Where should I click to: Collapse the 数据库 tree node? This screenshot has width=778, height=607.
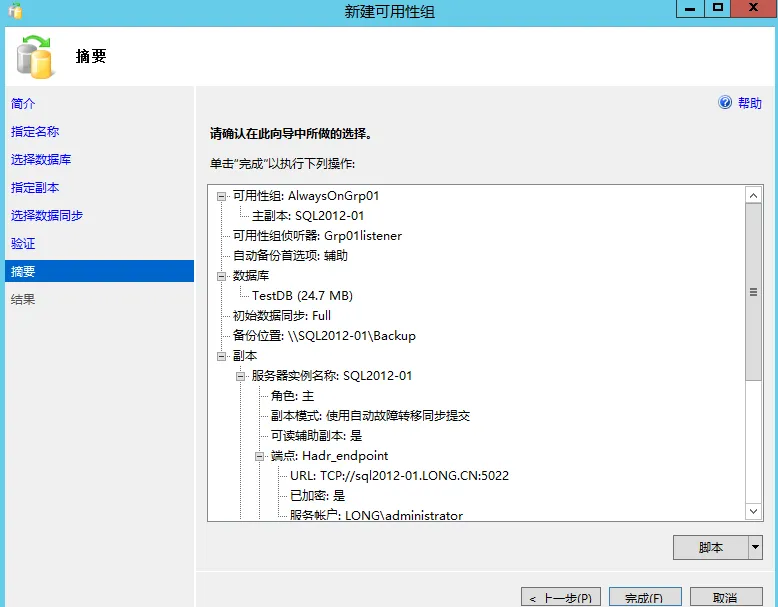[x=221, y=276]
